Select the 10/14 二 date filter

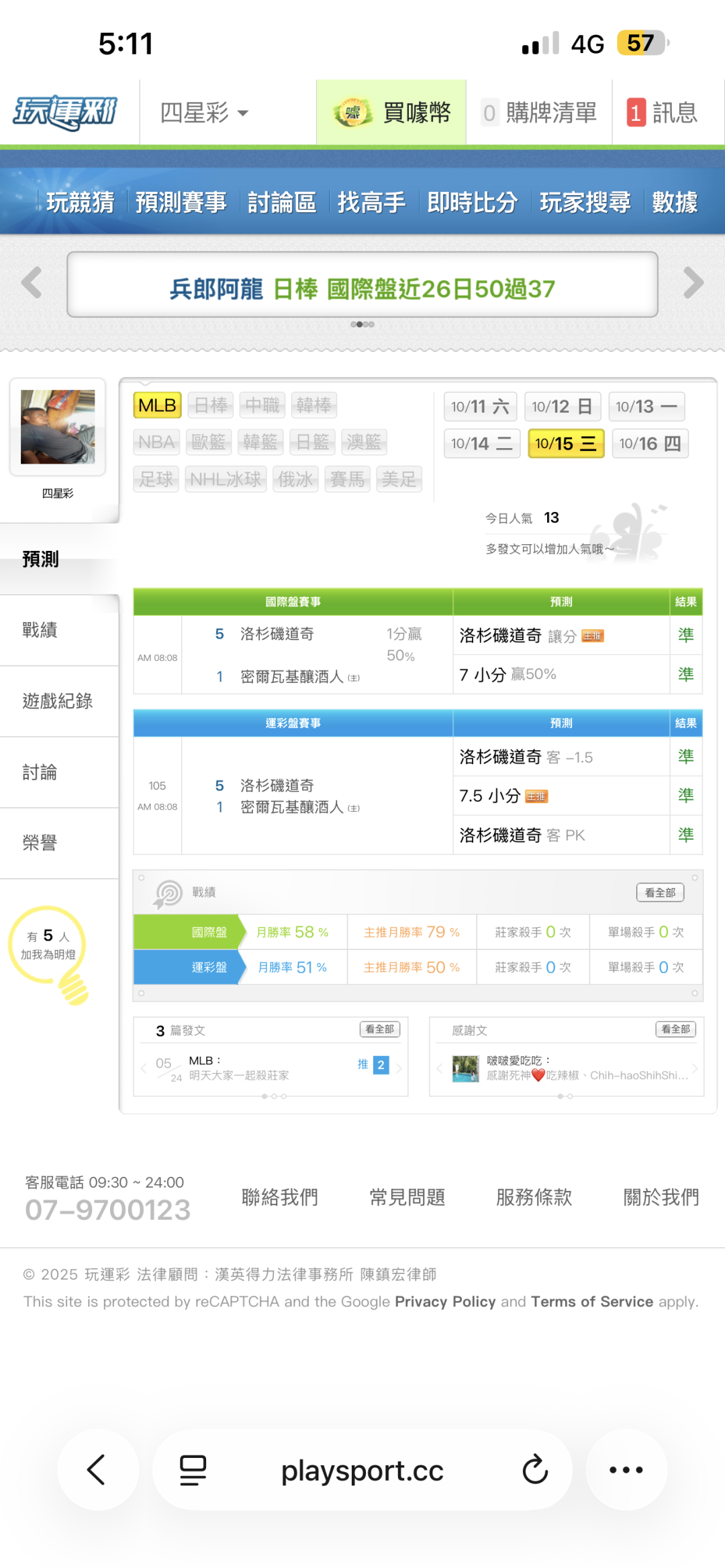481,443
